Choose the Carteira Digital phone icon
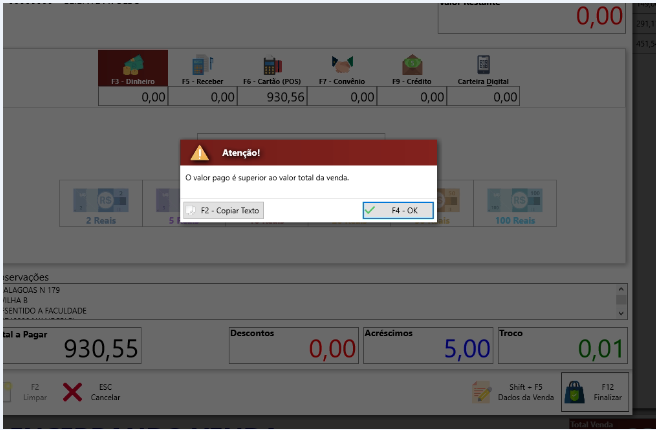 pos(483,65)
